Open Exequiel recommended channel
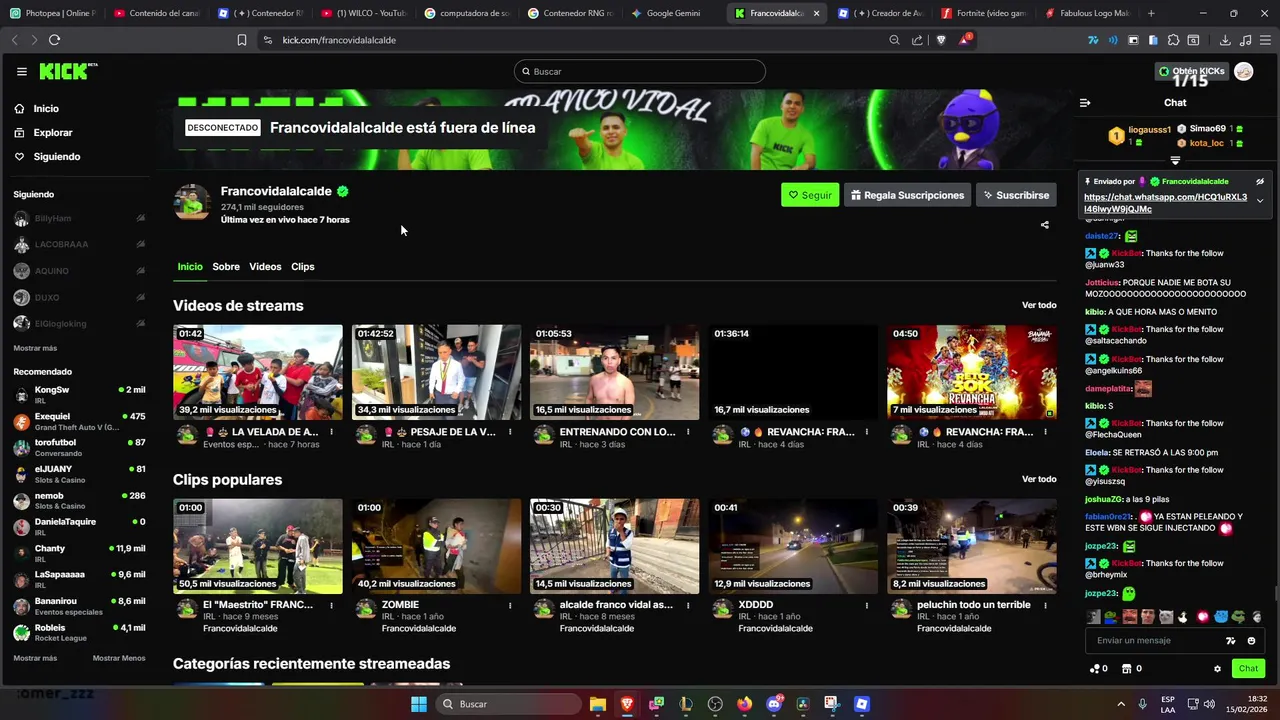Screen dimensions: 1280x720 pos(79,421)
